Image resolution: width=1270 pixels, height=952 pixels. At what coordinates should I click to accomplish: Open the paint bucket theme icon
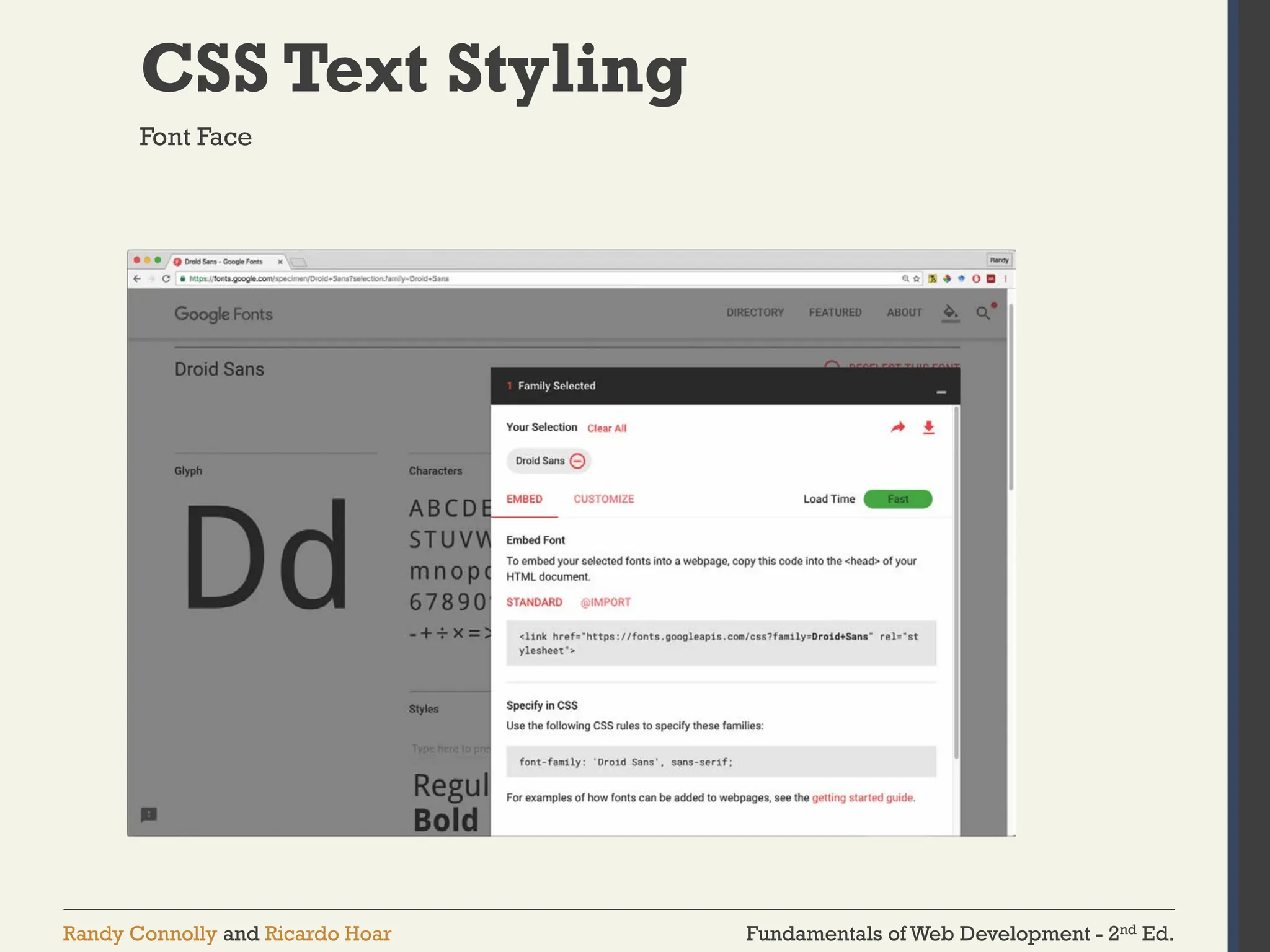[950, 312]
